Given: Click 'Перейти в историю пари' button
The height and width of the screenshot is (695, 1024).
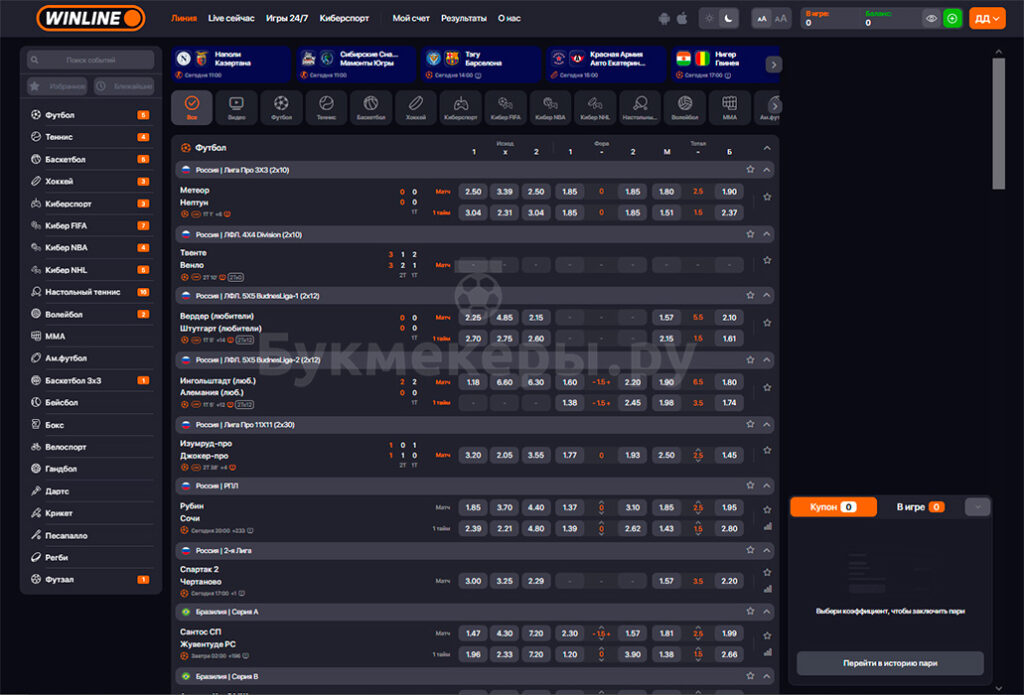Looking at the screenshot, I should 890,663.
